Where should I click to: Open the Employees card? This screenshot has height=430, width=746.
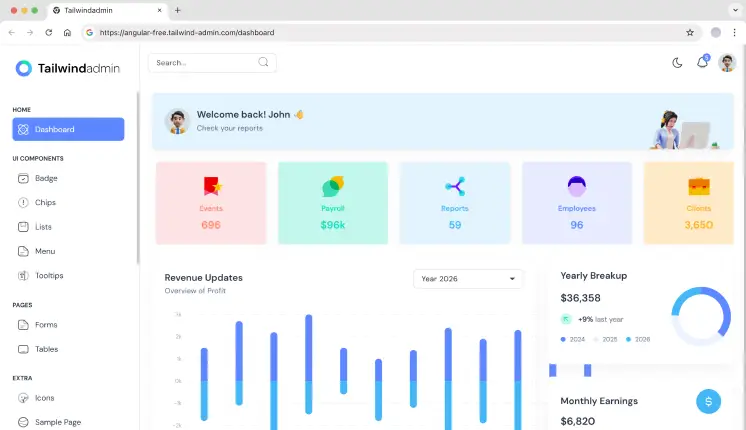tap(577, 203)
